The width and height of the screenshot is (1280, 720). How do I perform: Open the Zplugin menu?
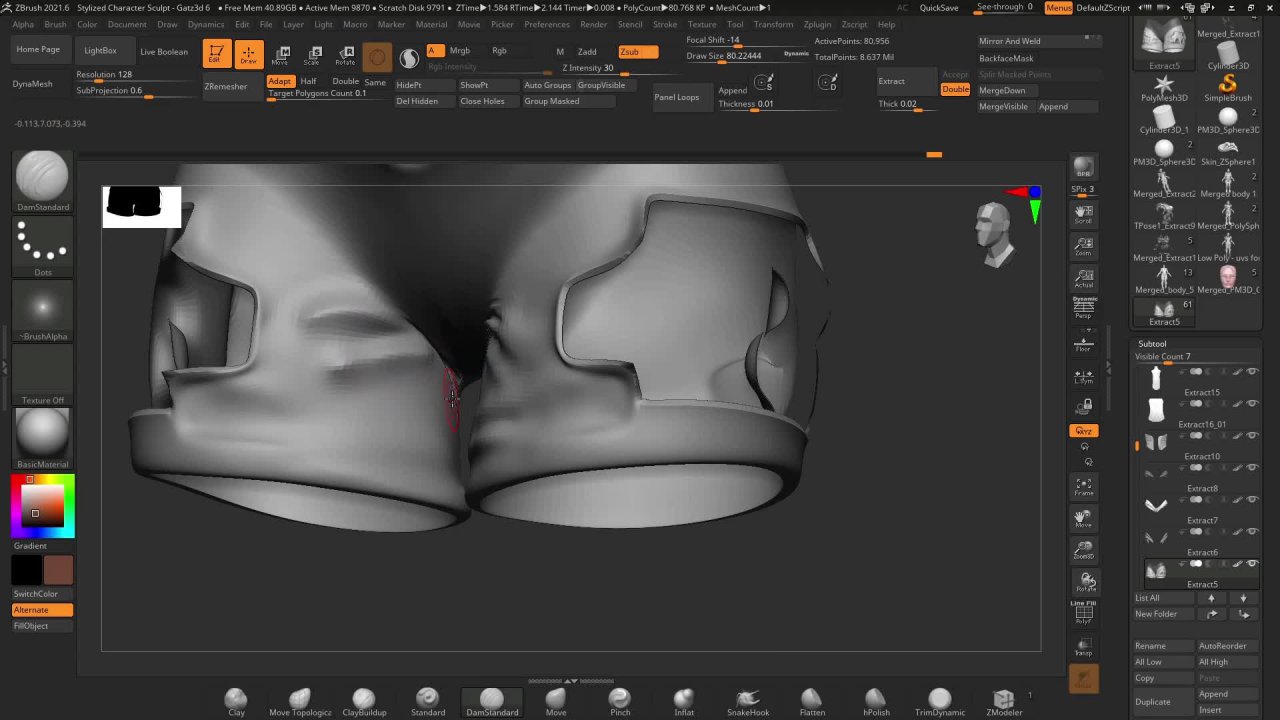[817, 24]
